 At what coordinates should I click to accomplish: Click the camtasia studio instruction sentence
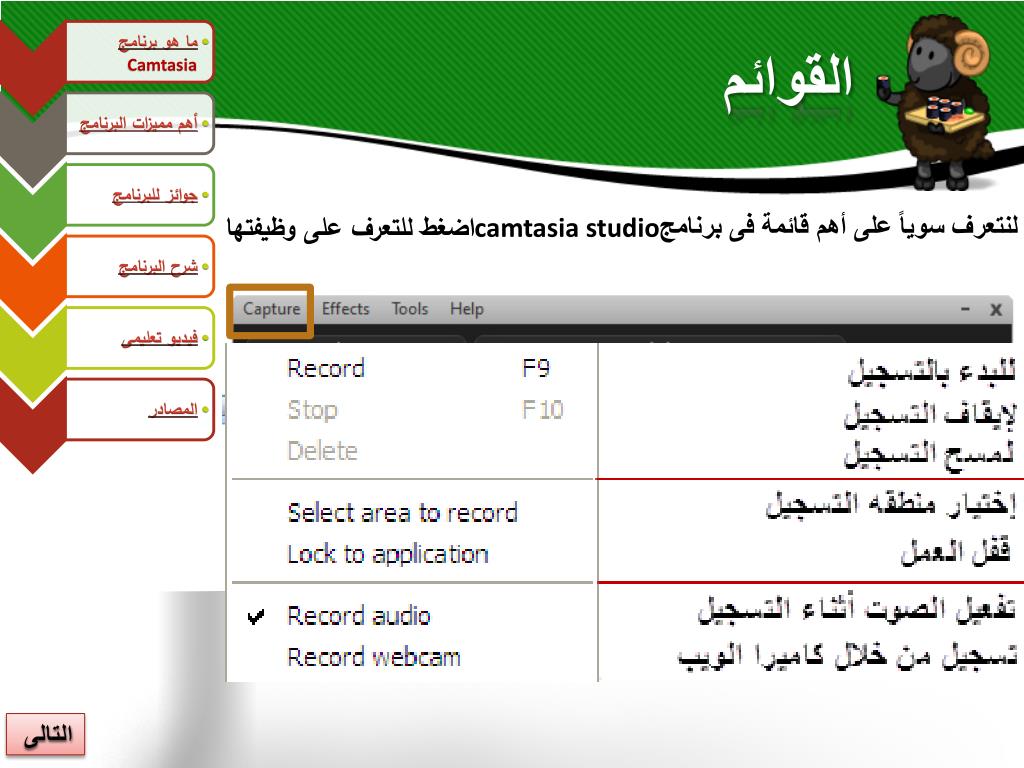(622, 228)
